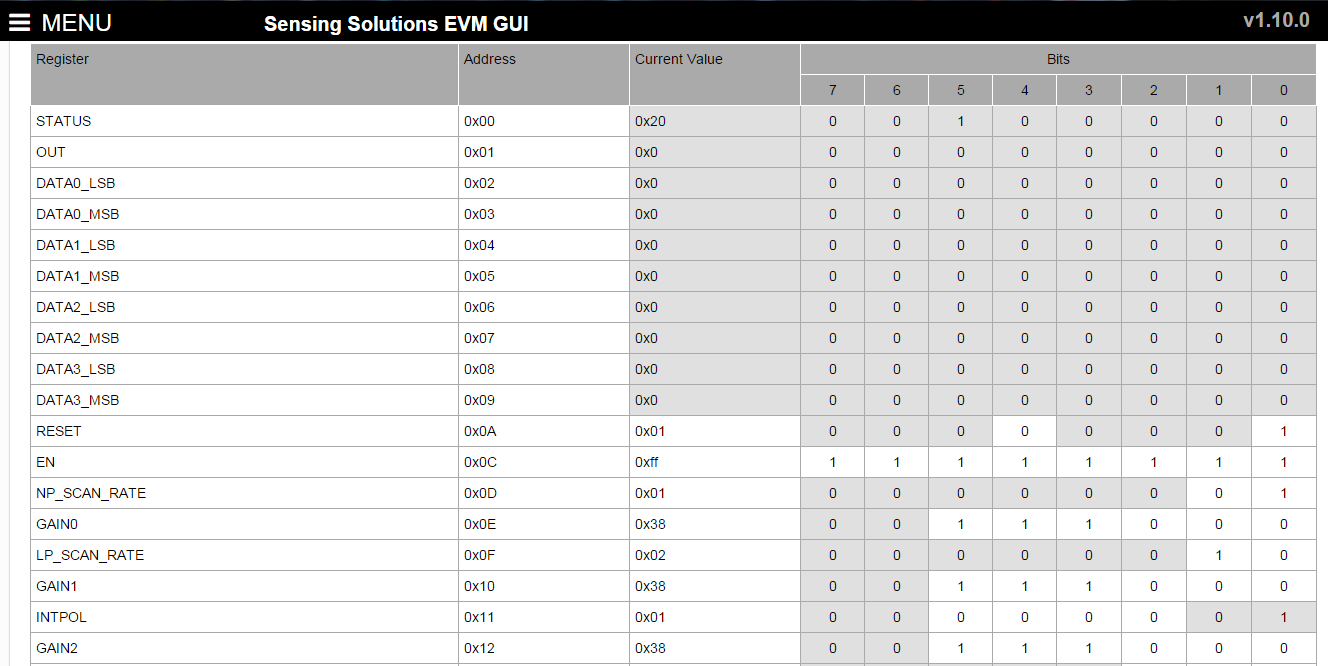Click the Sensing Solutions EVM GUI title
Image resolution: width=1328 pixels, height=666 pixels.
(396, 24)
